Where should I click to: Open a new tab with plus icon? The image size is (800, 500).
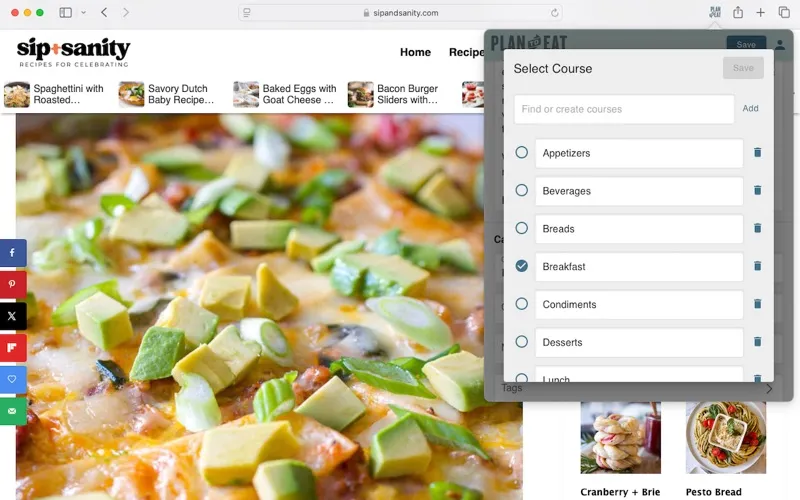pyautogui.click(x=760, y=13)
